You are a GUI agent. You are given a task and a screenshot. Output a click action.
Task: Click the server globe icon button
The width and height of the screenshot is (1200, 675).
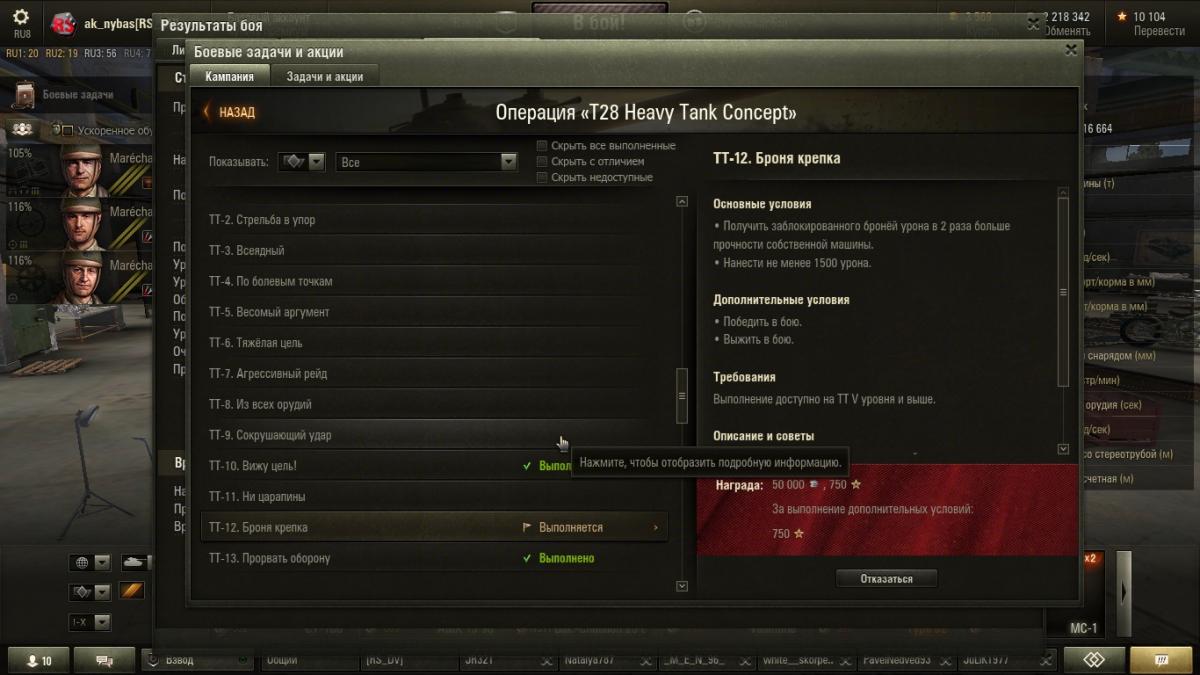81,563
